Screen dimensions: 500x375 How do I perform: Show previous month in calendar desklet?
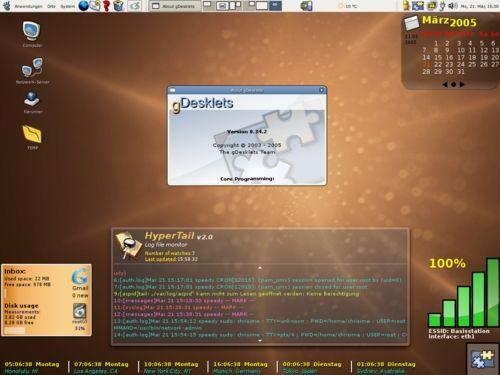coord(445,85)
